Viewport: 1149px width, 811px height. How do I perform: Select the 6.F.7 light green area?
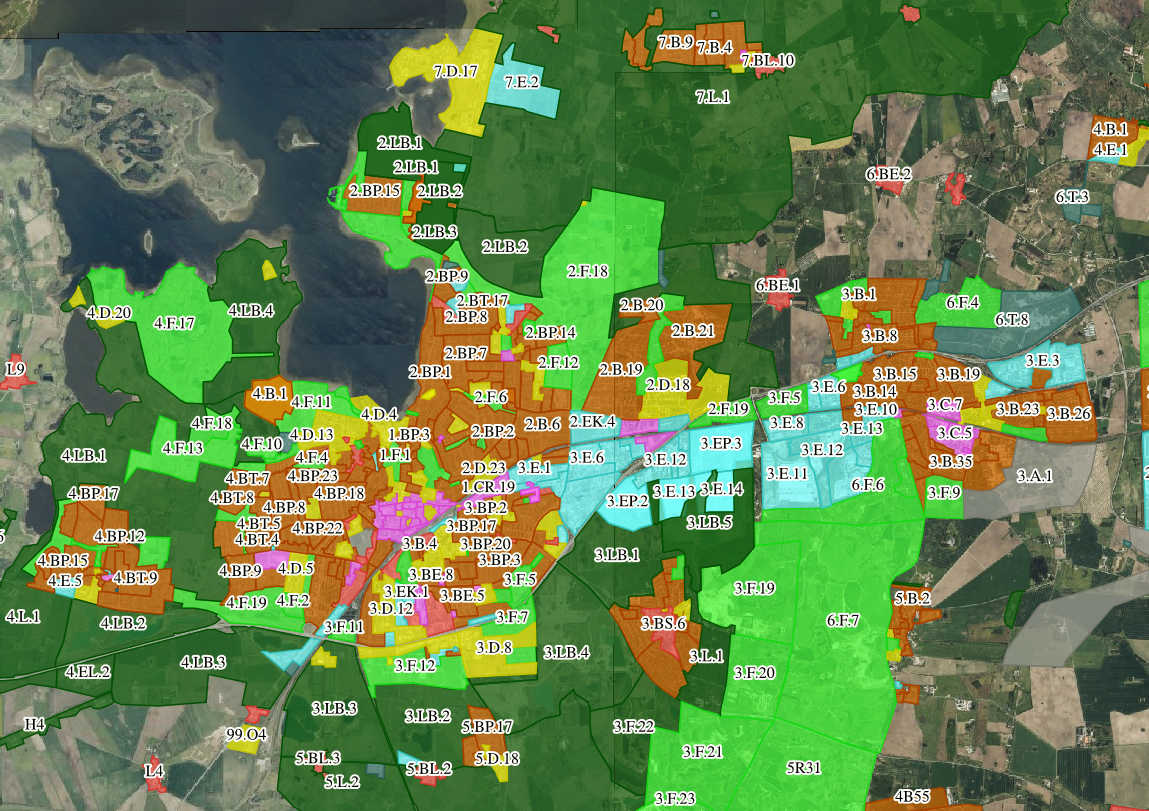tap(843, 621)
